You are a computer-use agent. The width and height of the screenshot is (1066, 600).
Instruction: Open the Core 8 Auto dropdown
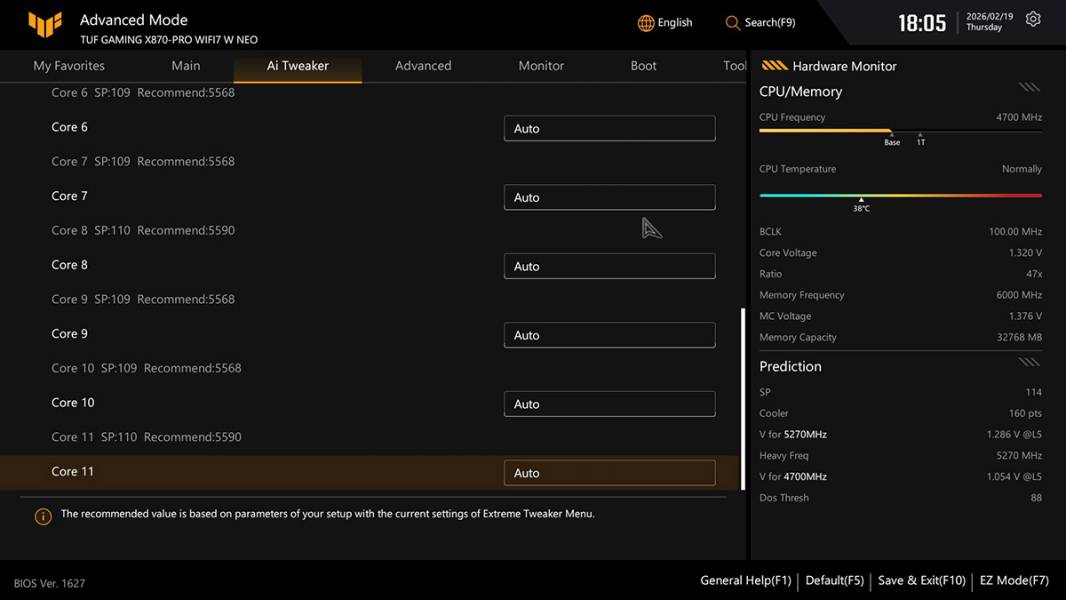point(609,266)
